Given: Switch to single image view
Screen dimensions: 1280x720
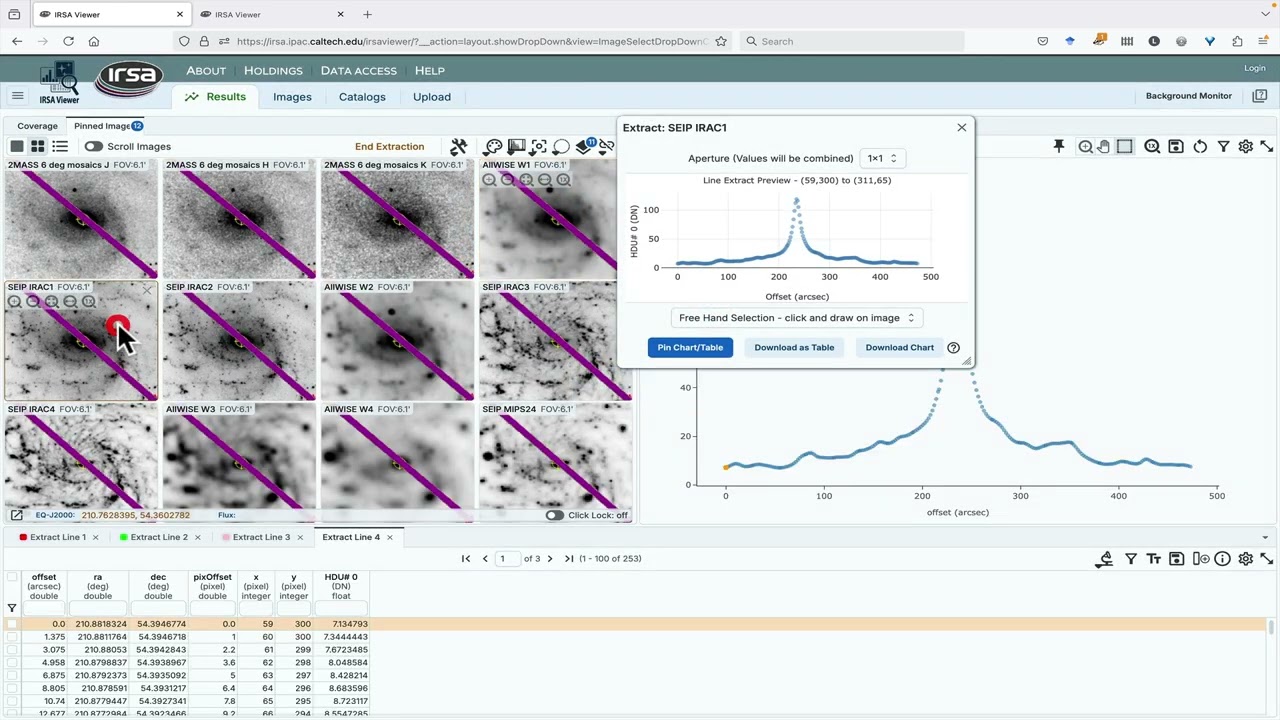Looking at the screenshot, I should pos(17,146).
